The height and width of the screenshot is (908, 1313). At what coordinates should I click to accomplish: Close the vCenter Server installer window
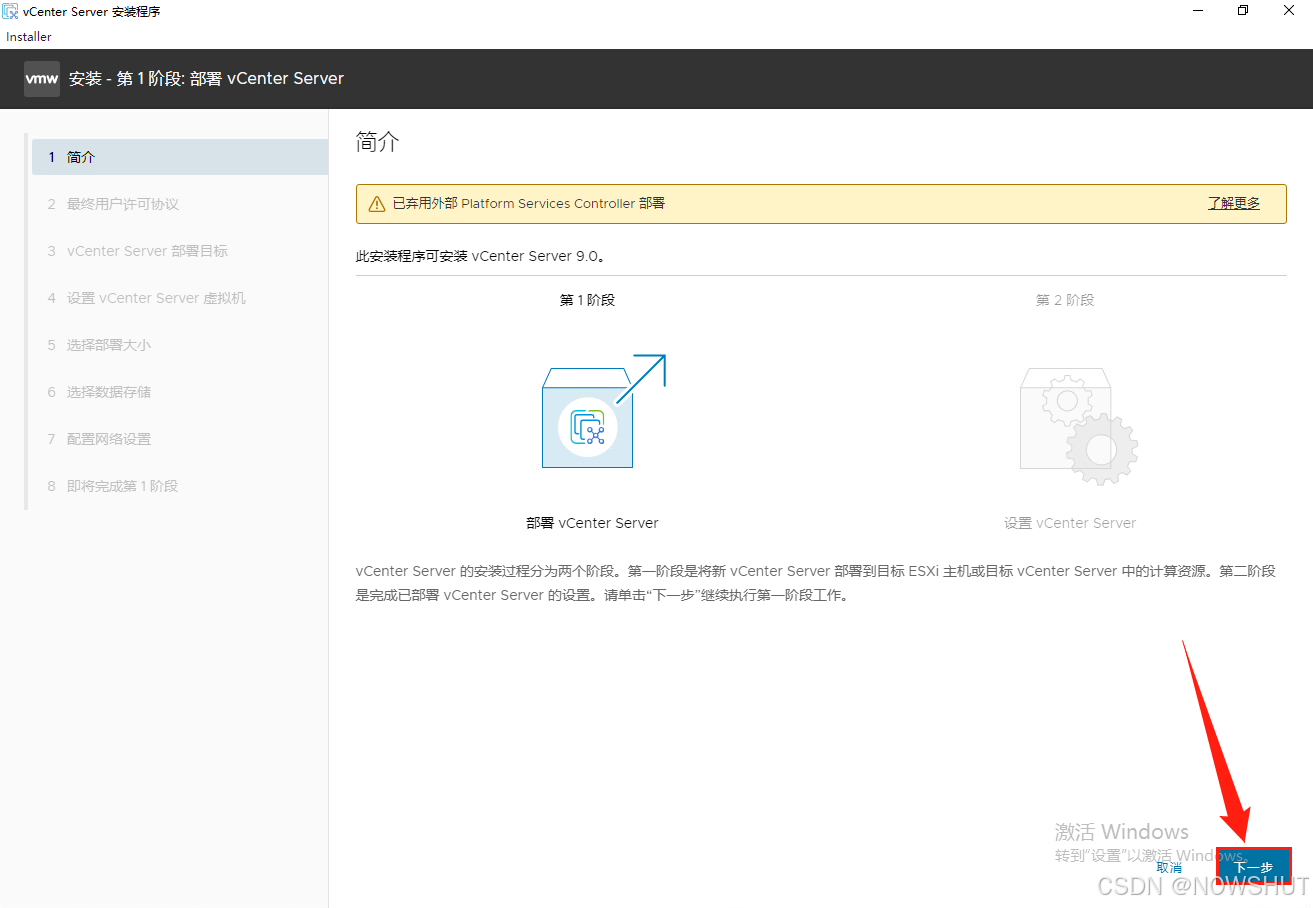(x=1290, y=11)
